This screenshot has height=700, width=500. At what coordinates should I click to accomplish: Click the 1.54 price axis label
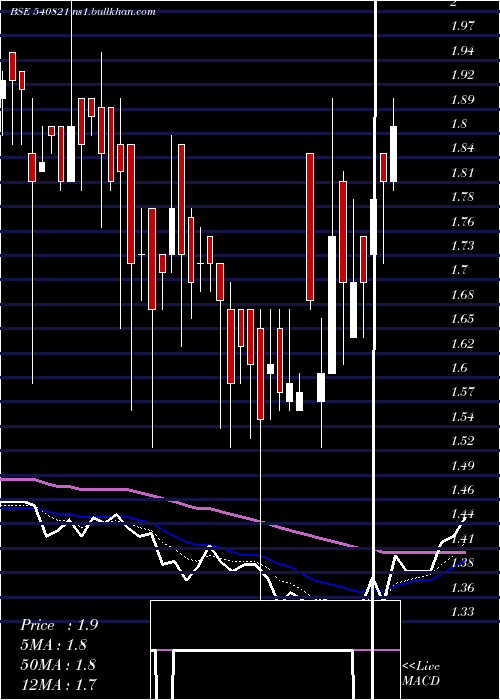pos(462,417)
